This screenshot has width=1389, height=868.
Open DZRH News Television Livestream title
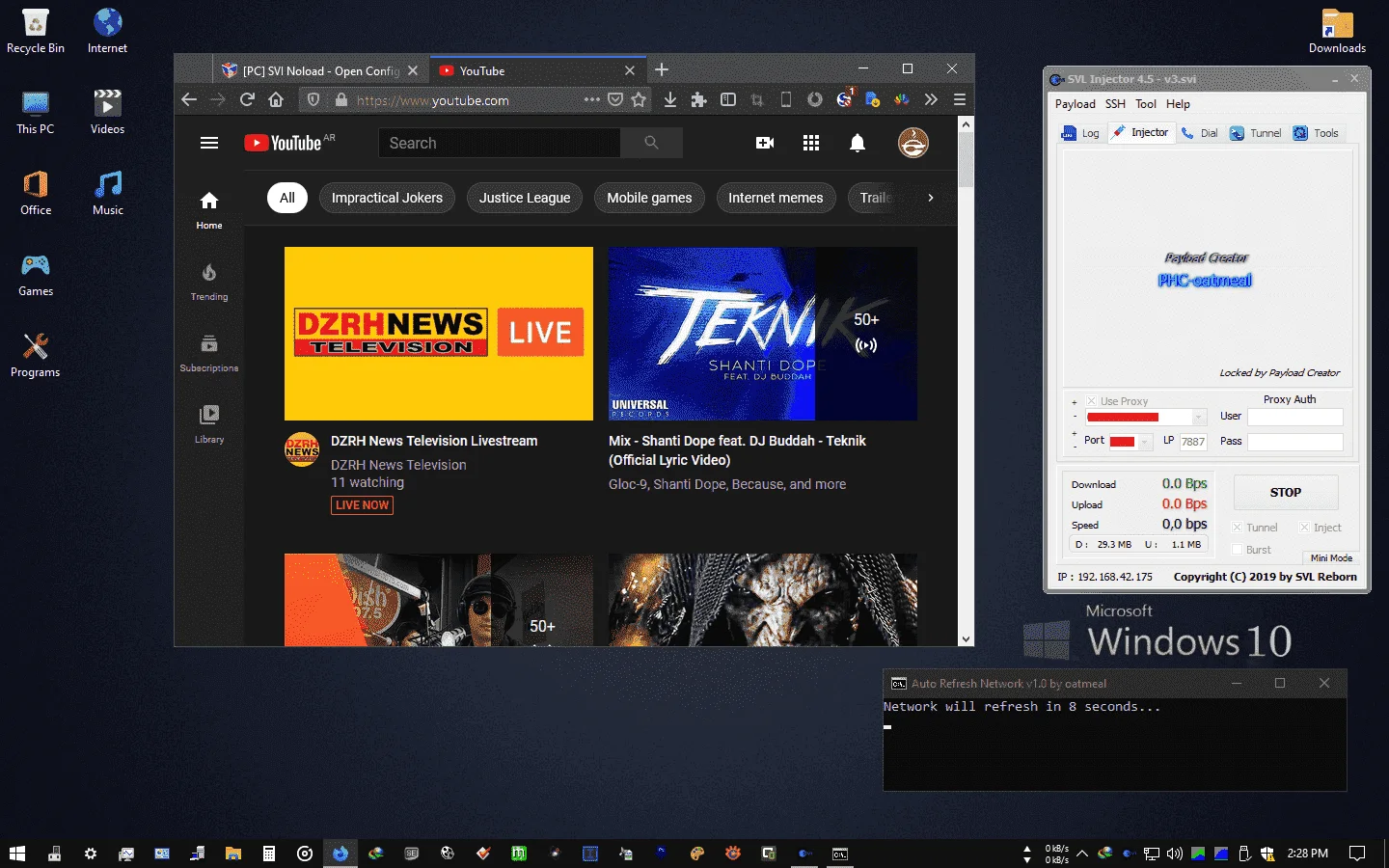tap(434, 441)
